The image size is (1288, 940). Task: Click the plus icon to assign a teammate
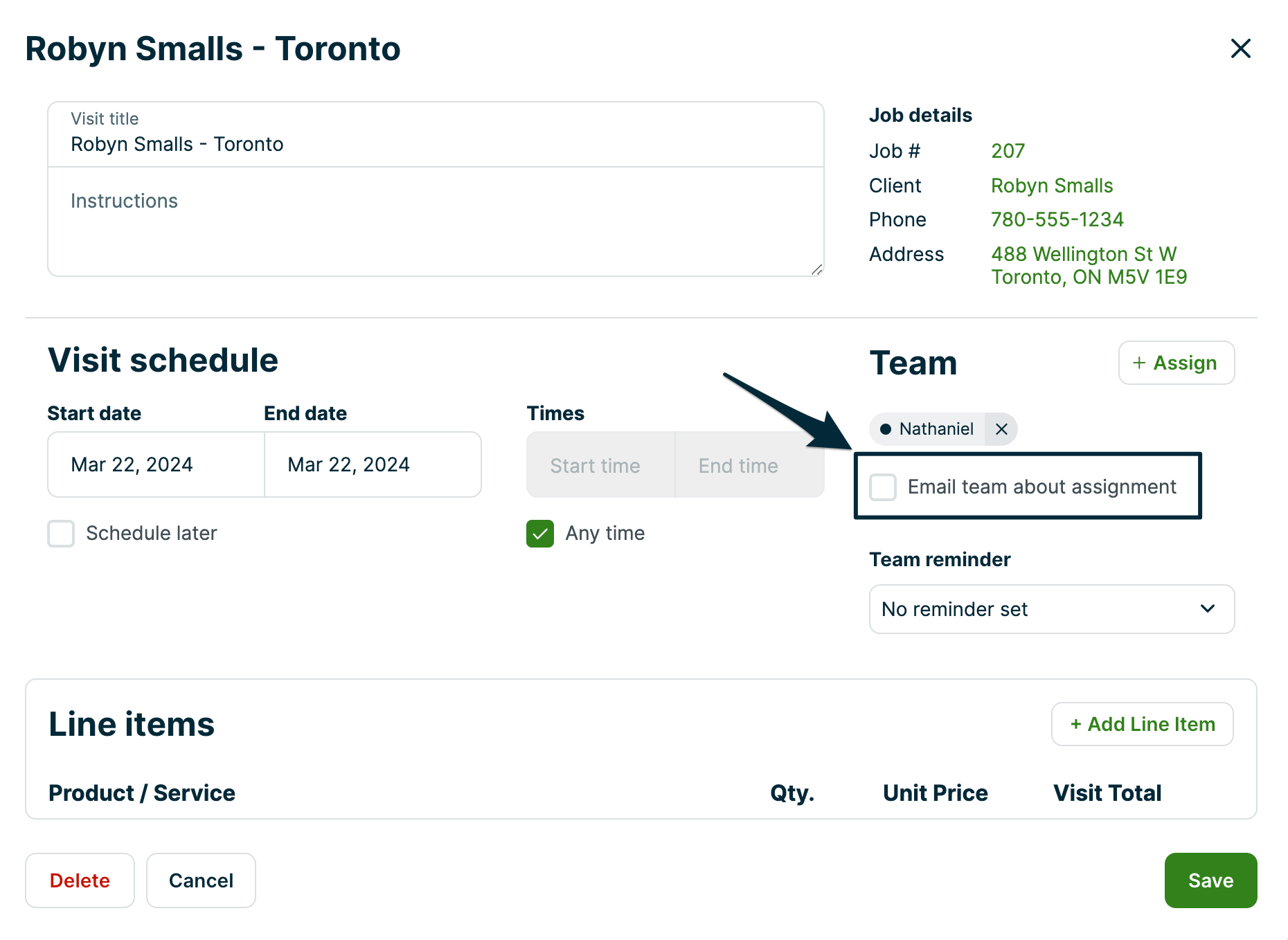click(1138, 362)
